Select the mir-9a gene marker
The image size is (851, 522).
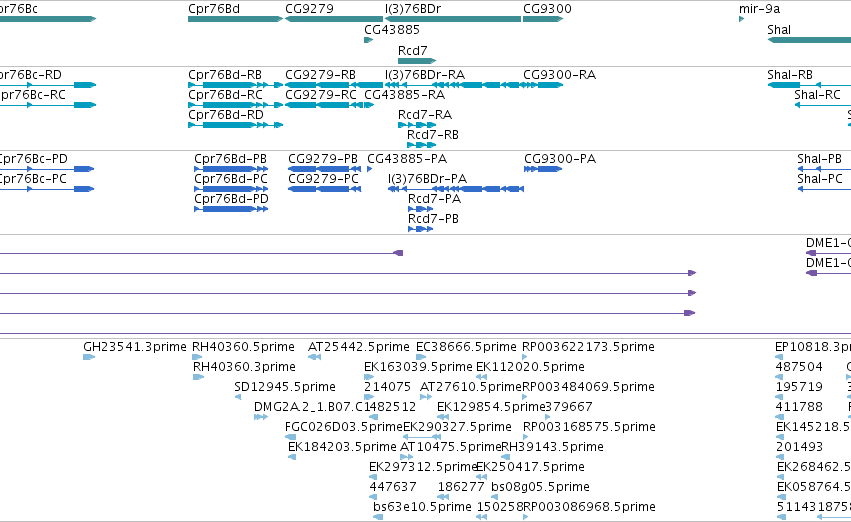tap(741, 19)
